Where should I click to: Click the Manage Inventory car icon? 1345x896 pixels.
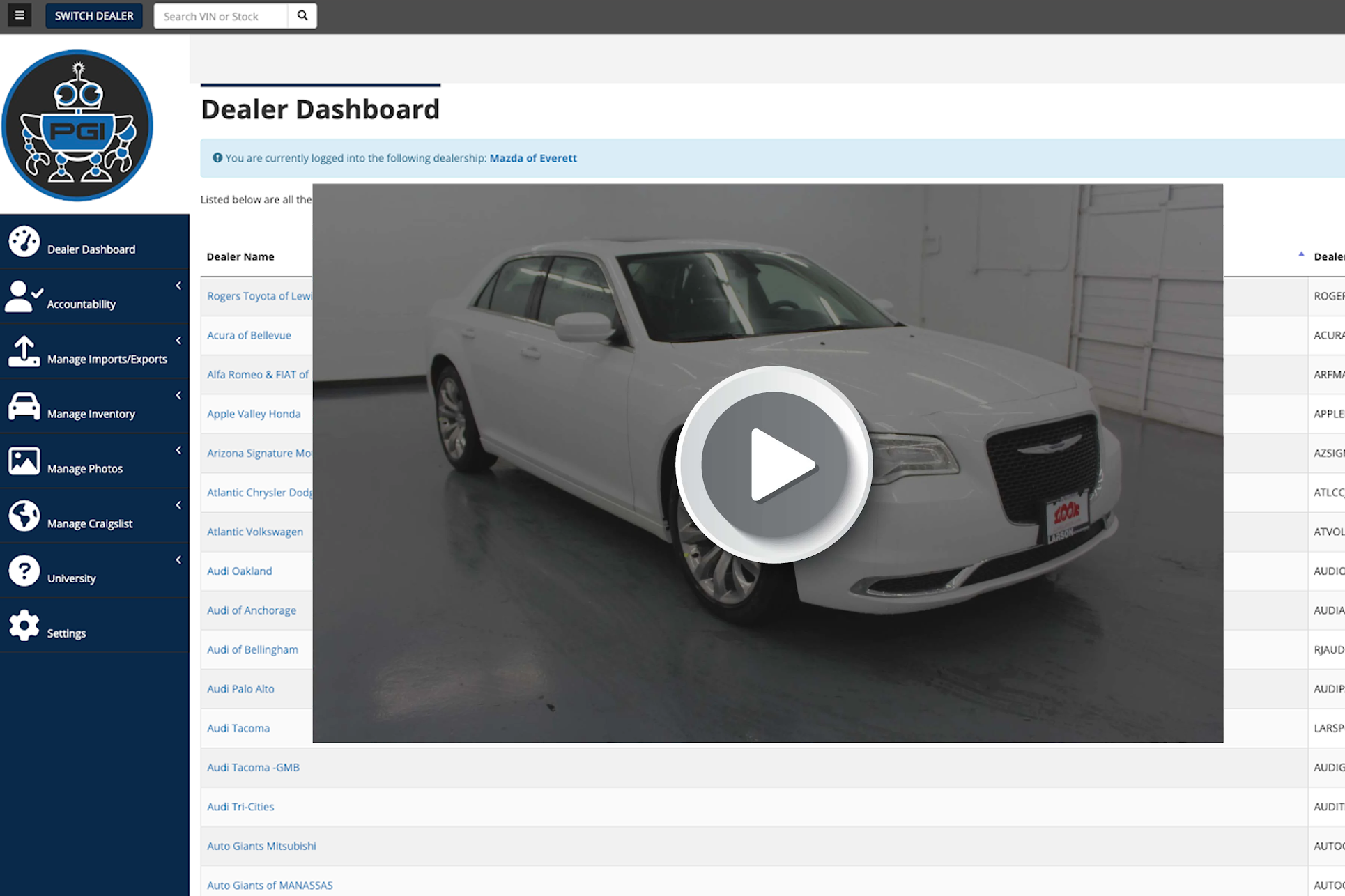coord(24,405)
